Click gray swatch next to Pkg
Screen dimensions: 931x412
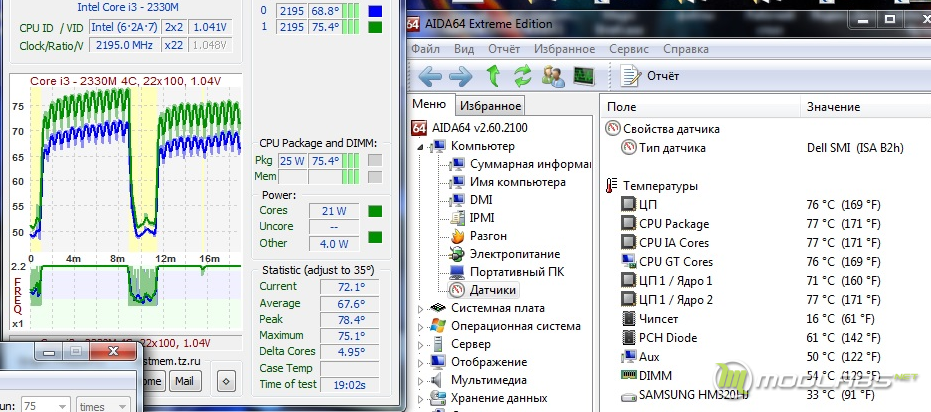(375, 161)
